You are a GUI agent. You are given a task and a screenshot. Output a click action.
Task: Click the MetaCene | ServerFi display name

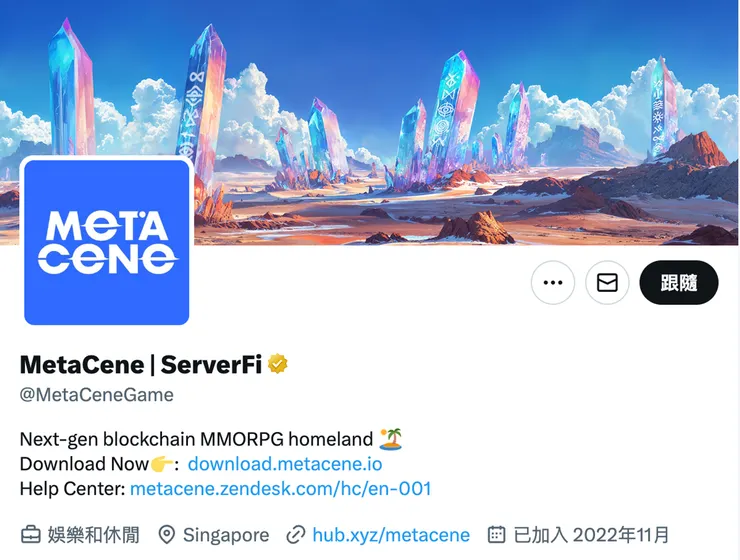141,364
